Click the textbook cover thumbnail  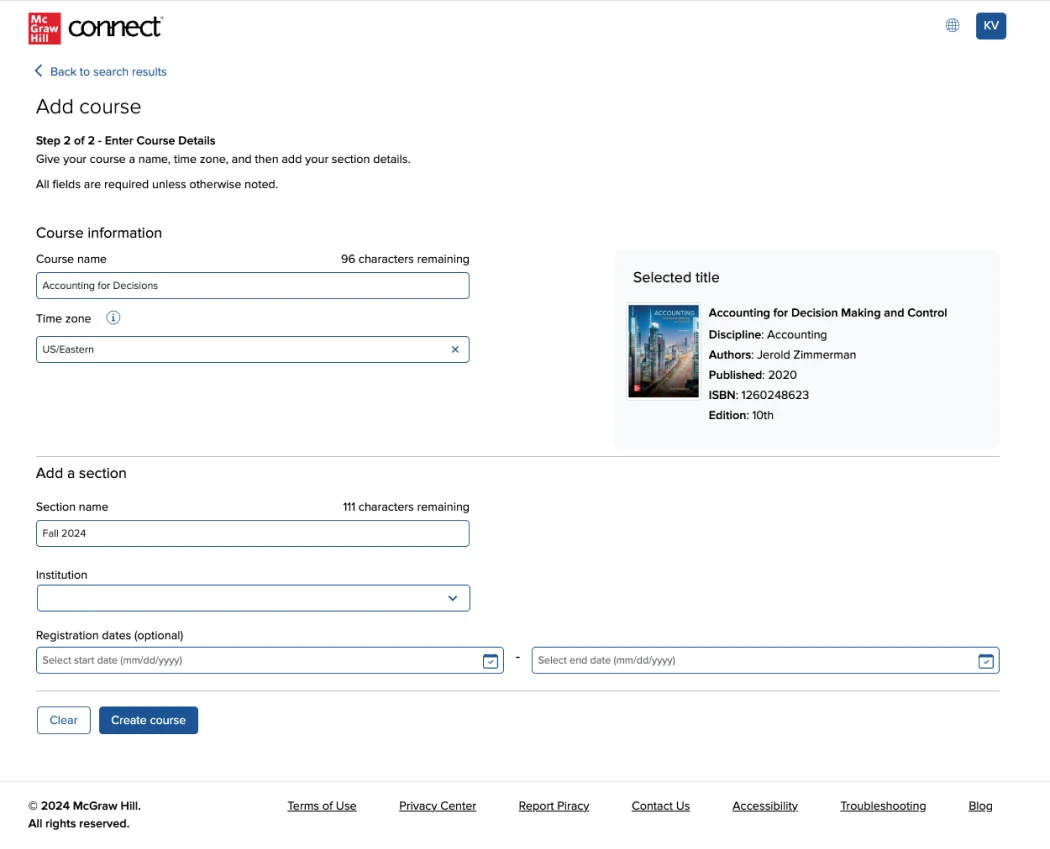[x=663, y=352]
